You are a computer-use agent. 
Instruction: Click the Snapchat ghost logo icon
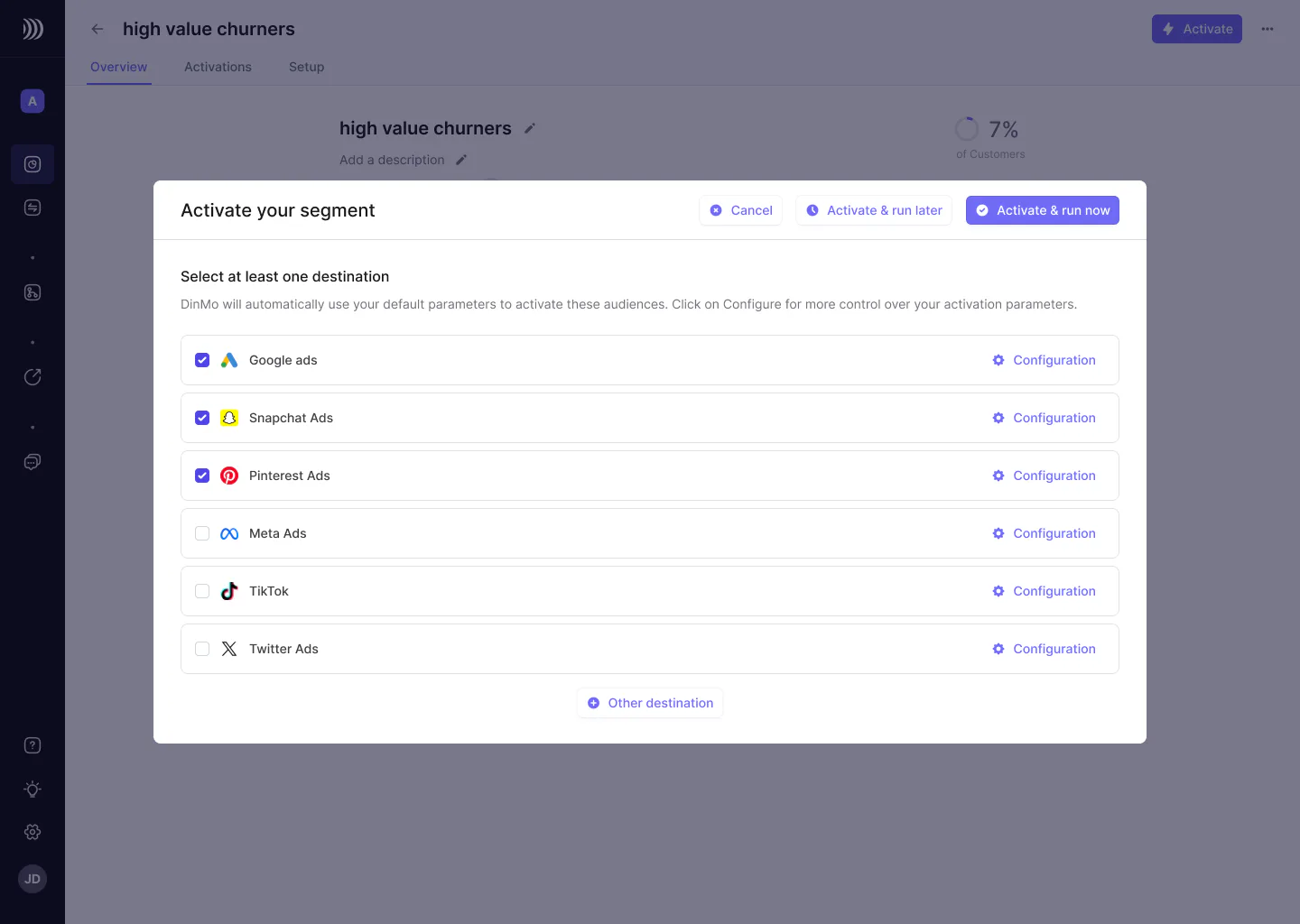229,418
